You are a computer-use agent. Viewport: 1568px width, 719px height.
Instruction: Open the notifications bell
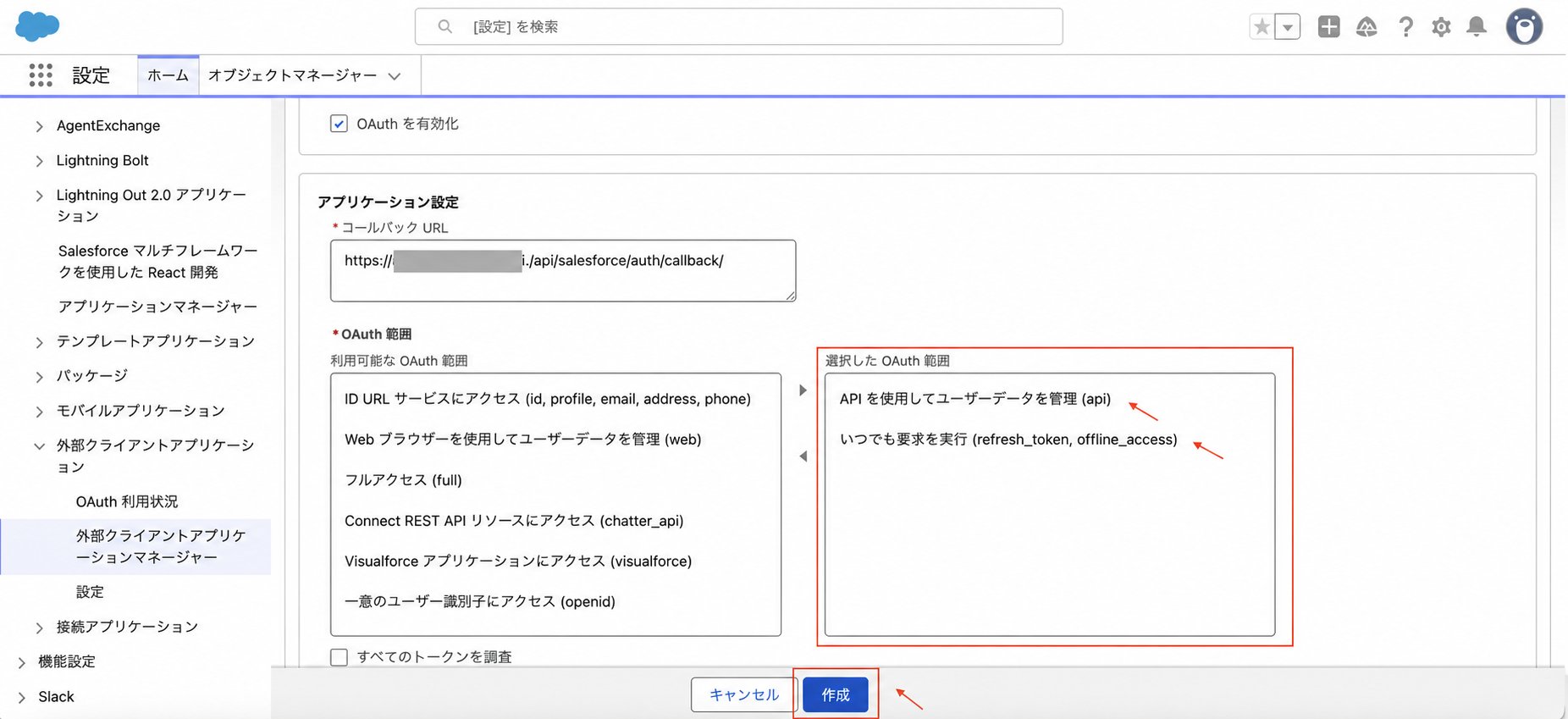1477,27
